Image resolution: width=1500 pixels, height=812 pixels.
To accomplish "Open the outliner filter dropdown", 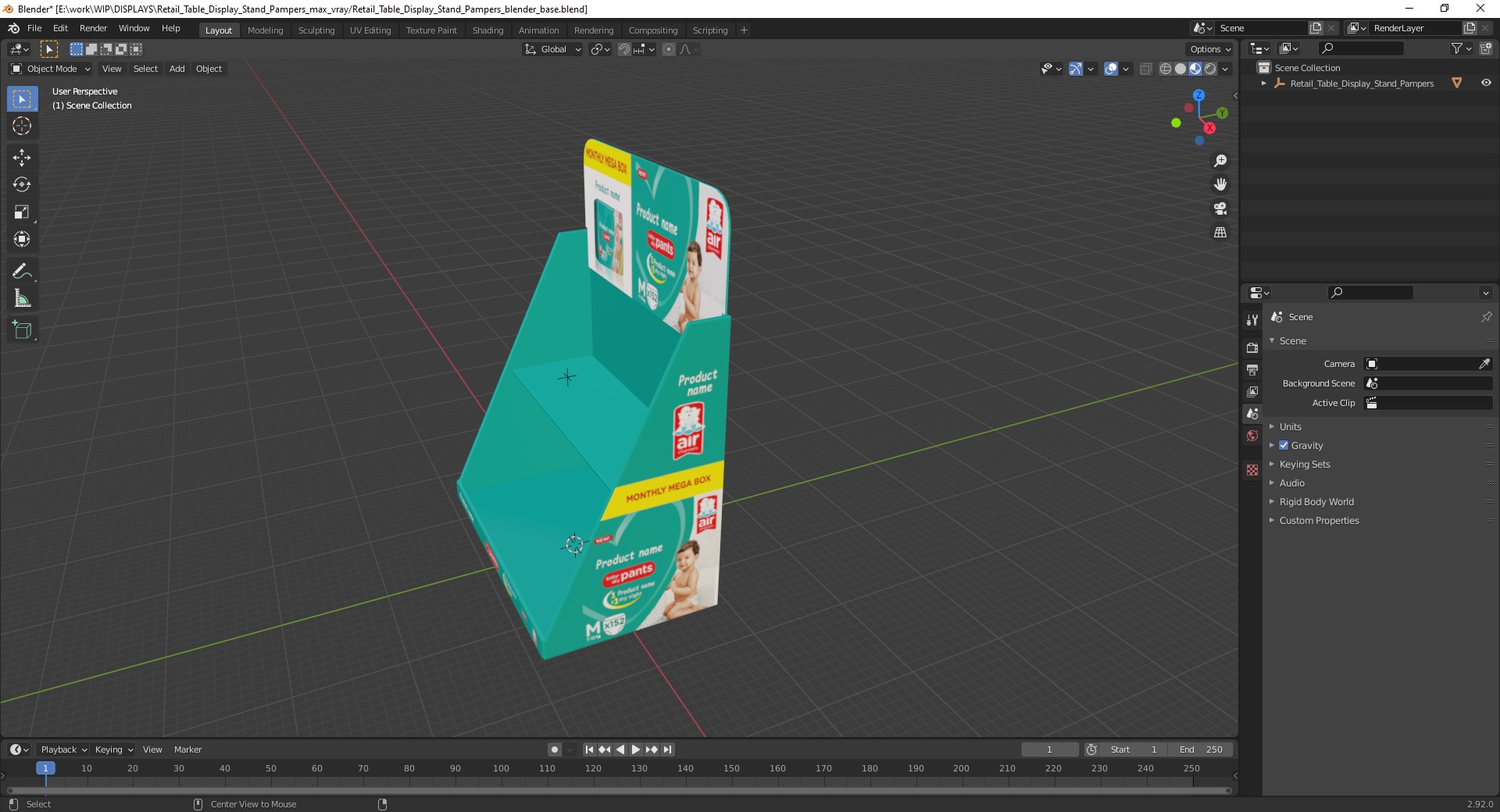I will coord(1461,48).
